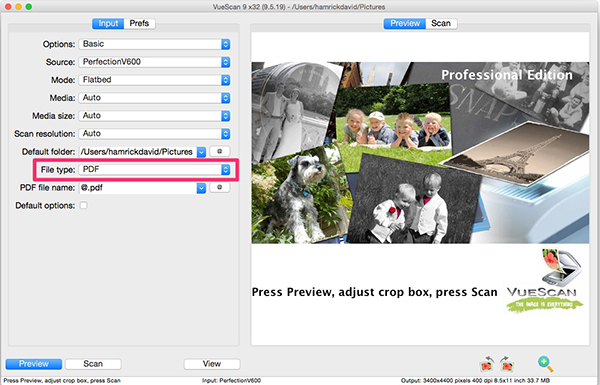
Task: Open the Media size dropdown
Action: point(154,116)
